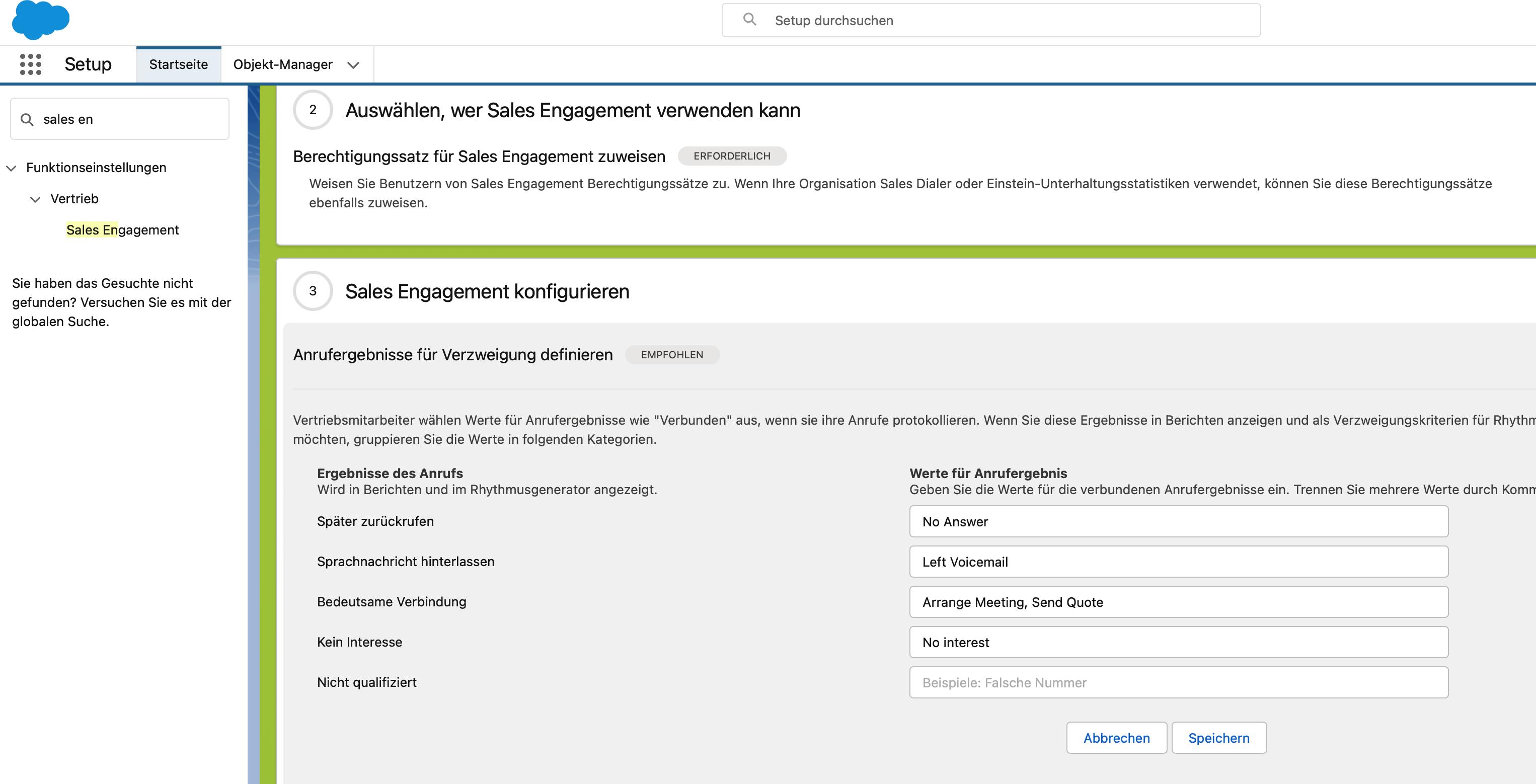Click the 'Sprachnachricht hinterlassen' label
The height and width of the screenshot is (784, 1536).
[x=406, y=562]
